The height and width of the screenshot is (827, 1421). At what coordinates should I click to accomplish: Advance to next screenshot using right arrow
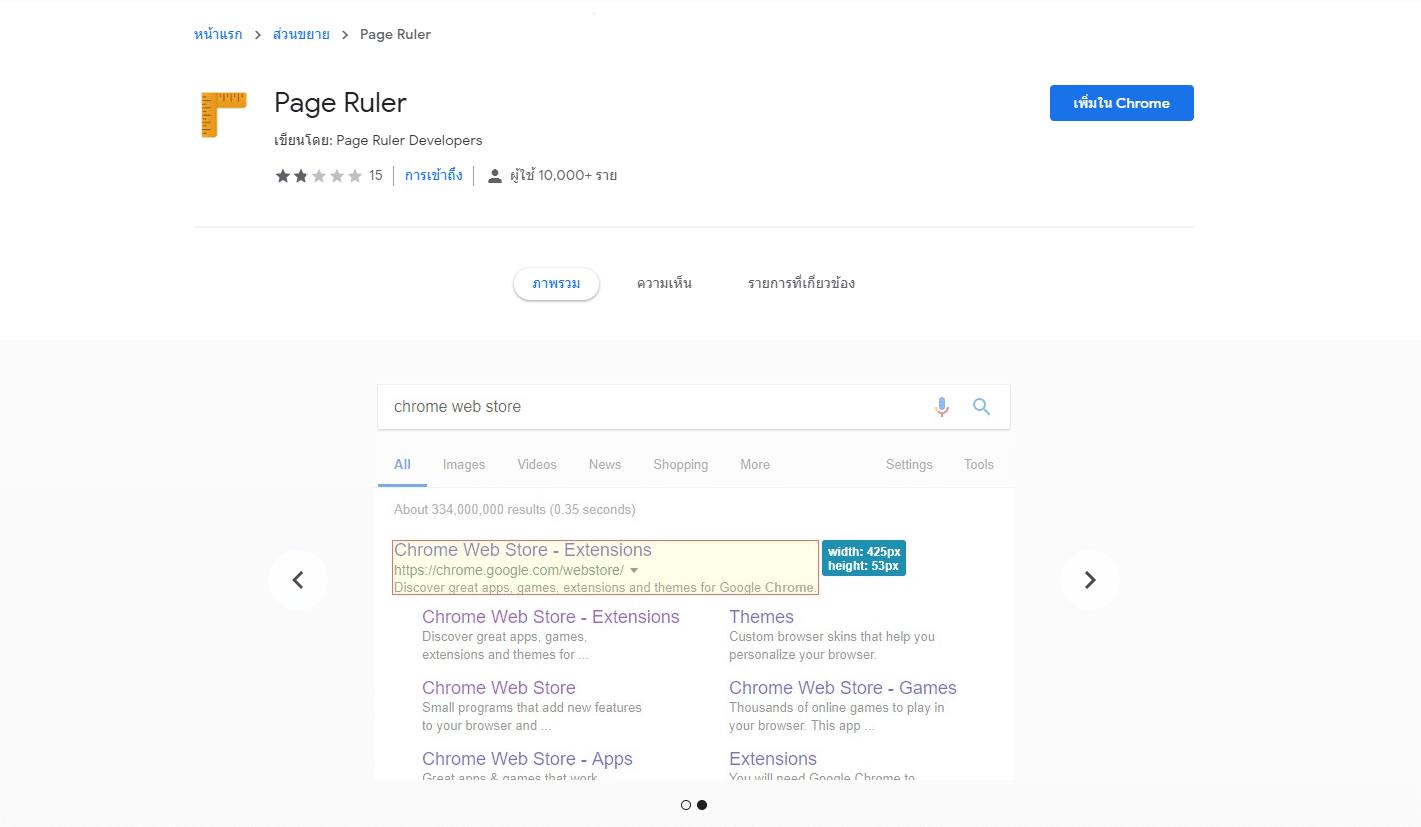1089,580
